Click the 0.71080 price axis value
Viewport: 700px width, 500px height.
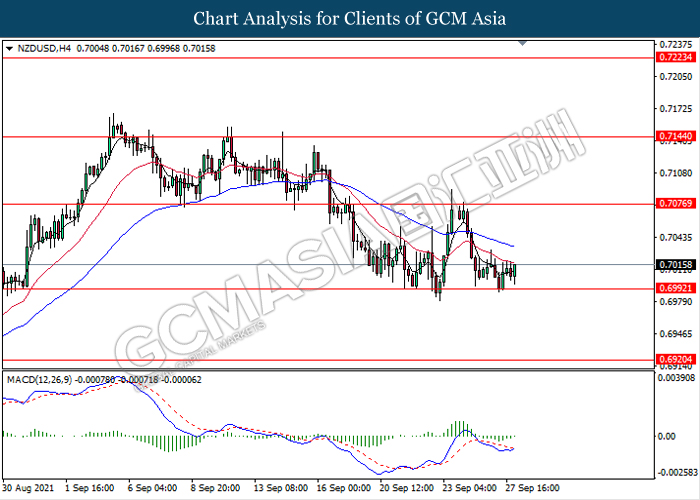tap(676, 173)
